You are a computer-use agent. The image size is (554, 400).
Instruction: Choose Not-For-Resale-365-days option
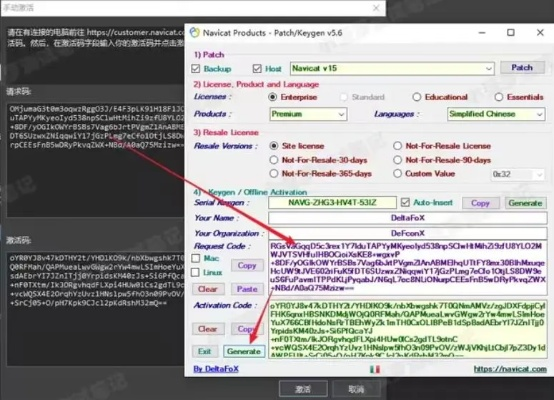point(274,173)
